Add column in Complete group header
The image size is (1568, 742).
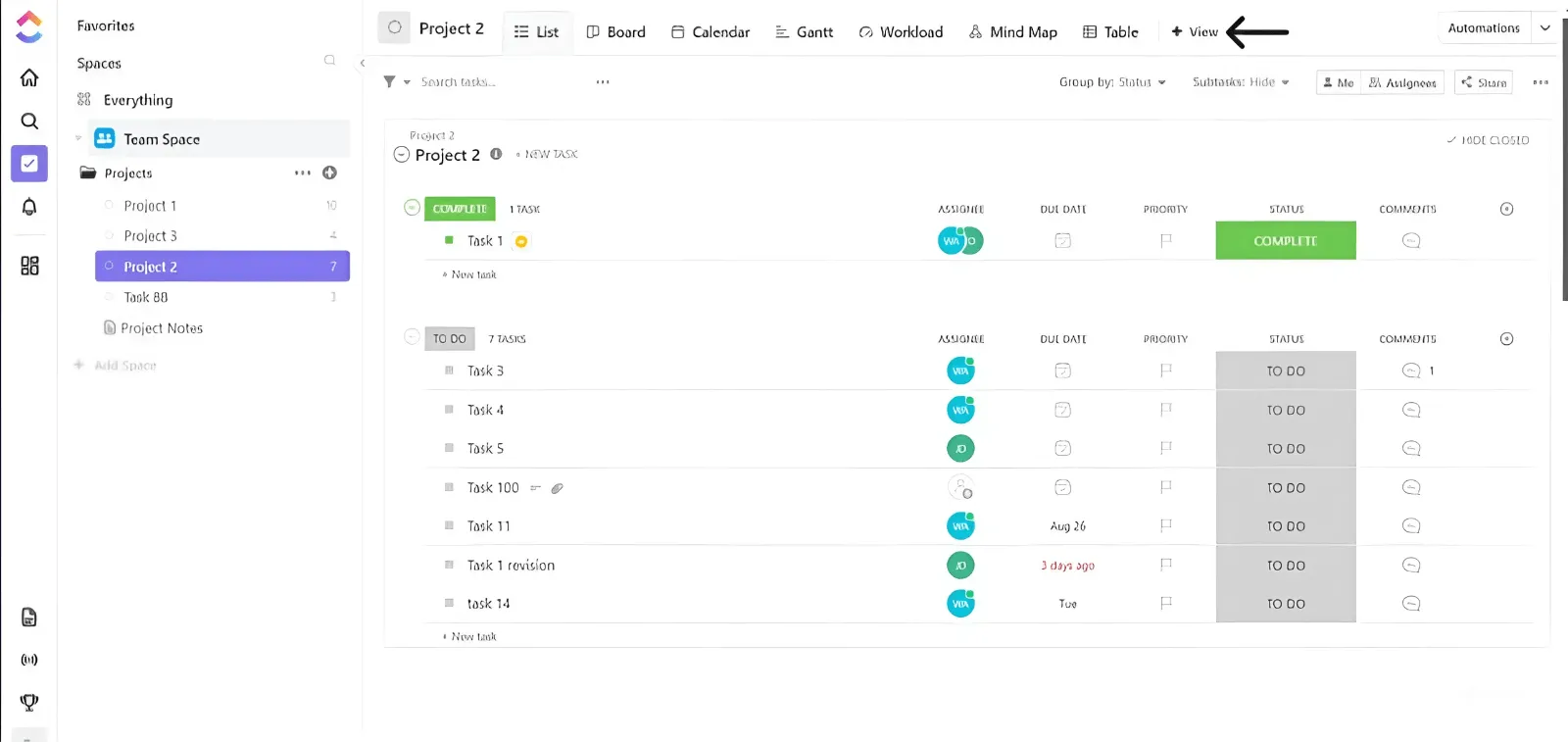[x=1506, y=209]
